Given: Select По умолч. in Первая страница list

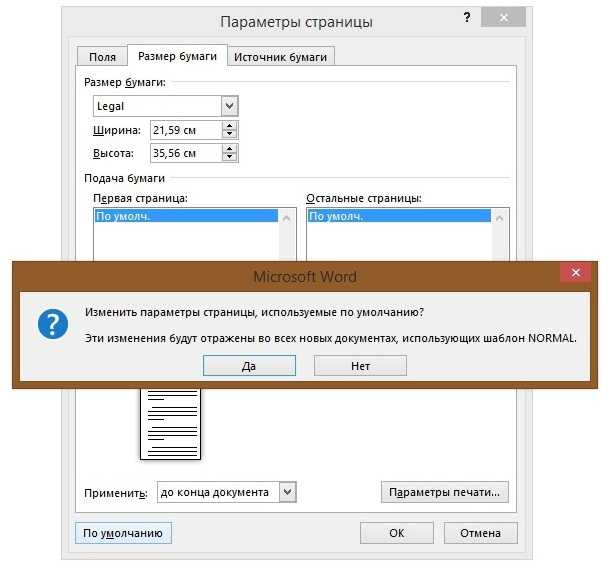Looking at the screenshot, I should [186, 216].
